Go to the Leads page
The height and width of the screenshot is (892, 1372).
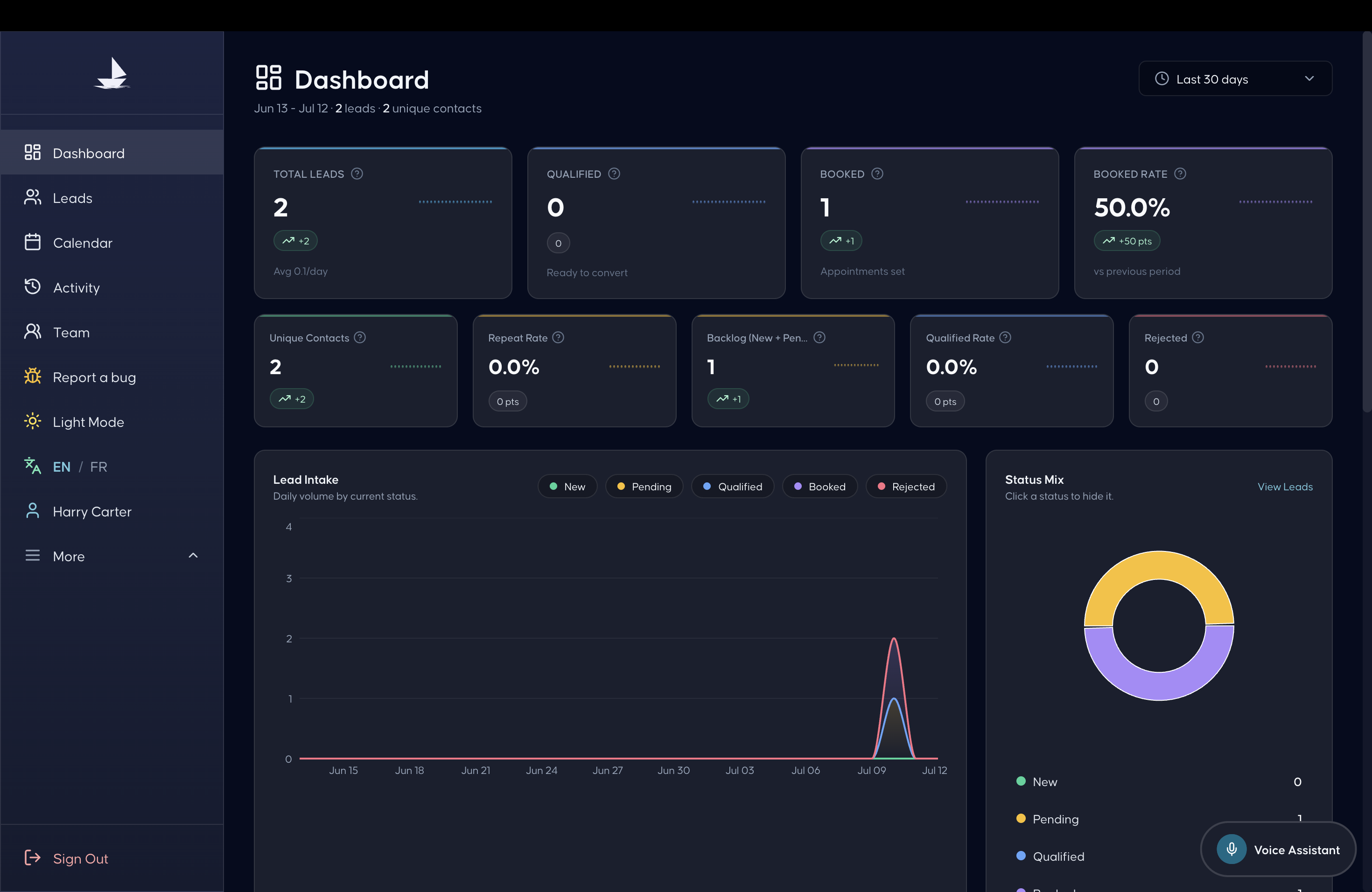click(112, 198)
